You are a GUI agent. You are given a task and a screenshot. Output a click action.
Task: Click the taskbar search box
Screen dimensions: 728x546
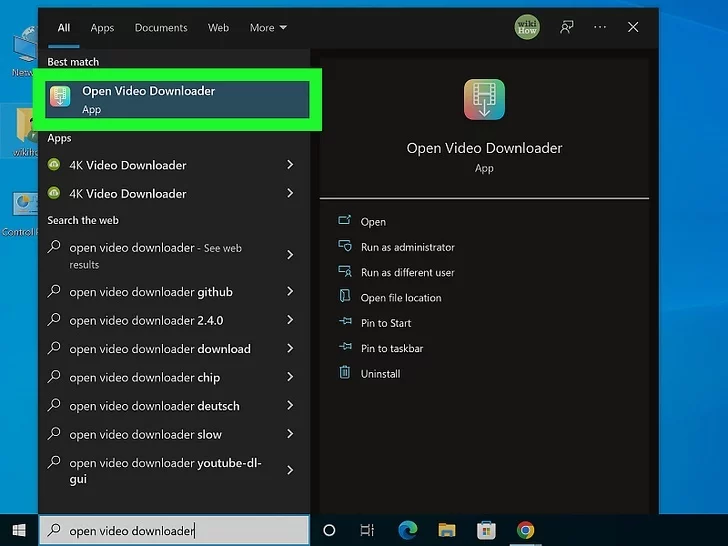[174, 530]
